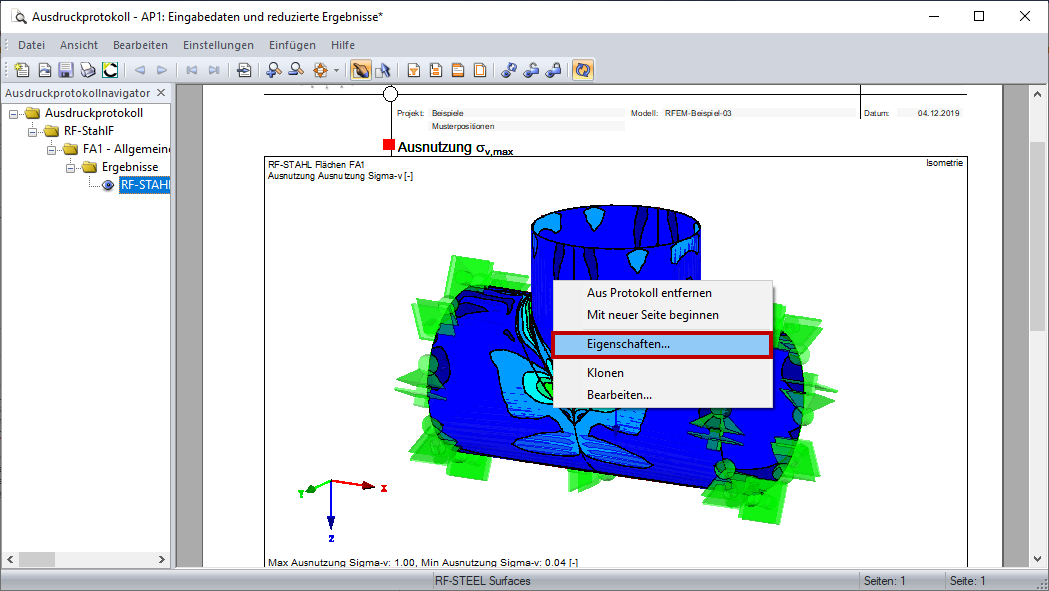Click the new printout report icon

point(21,70)
